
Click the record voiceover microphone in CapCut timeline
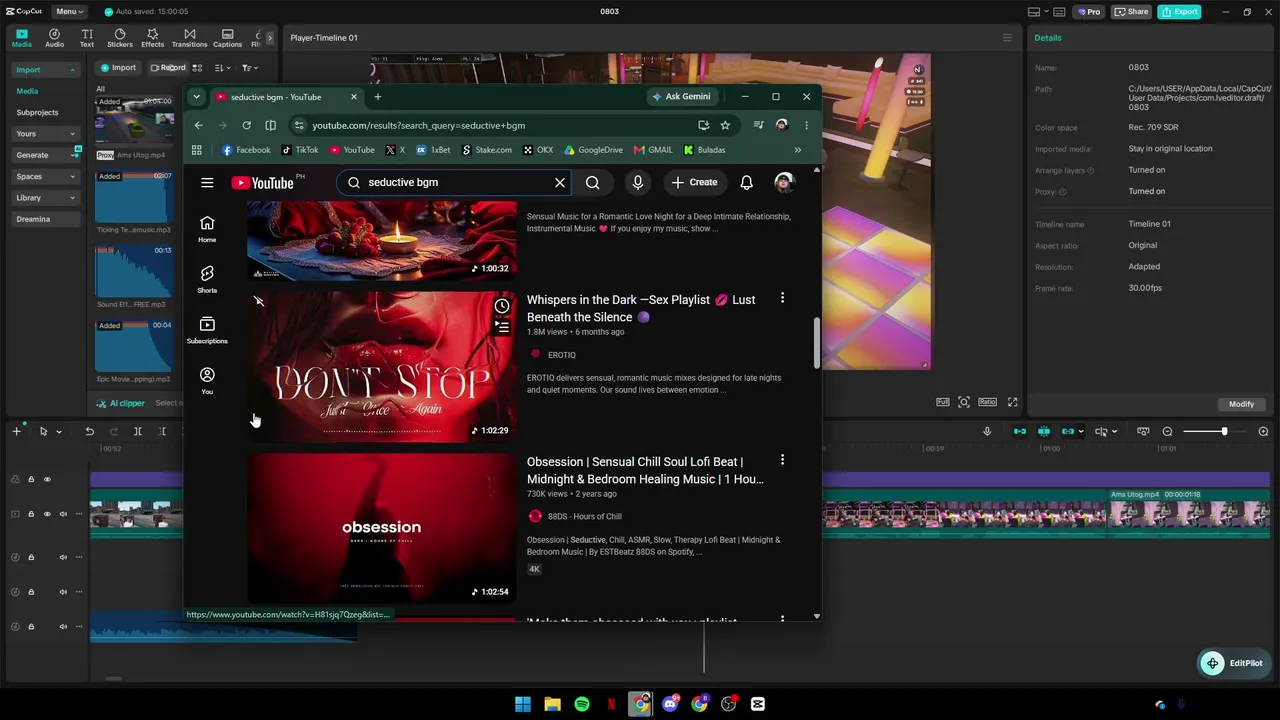(987, 431)
